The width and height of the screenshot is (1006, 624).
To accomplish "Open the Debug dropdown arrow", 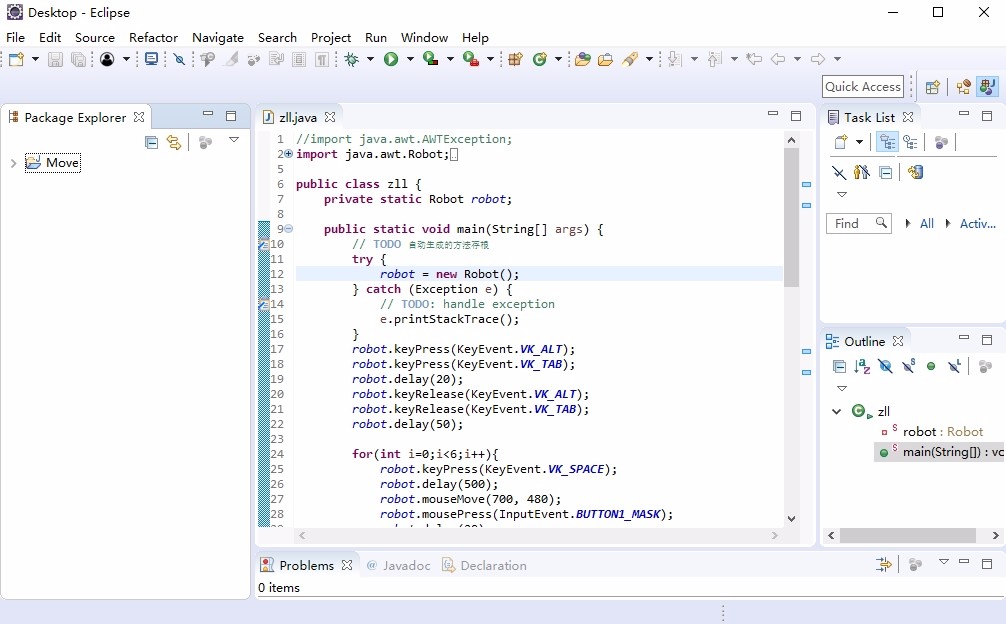I will (x=370, y=59).
